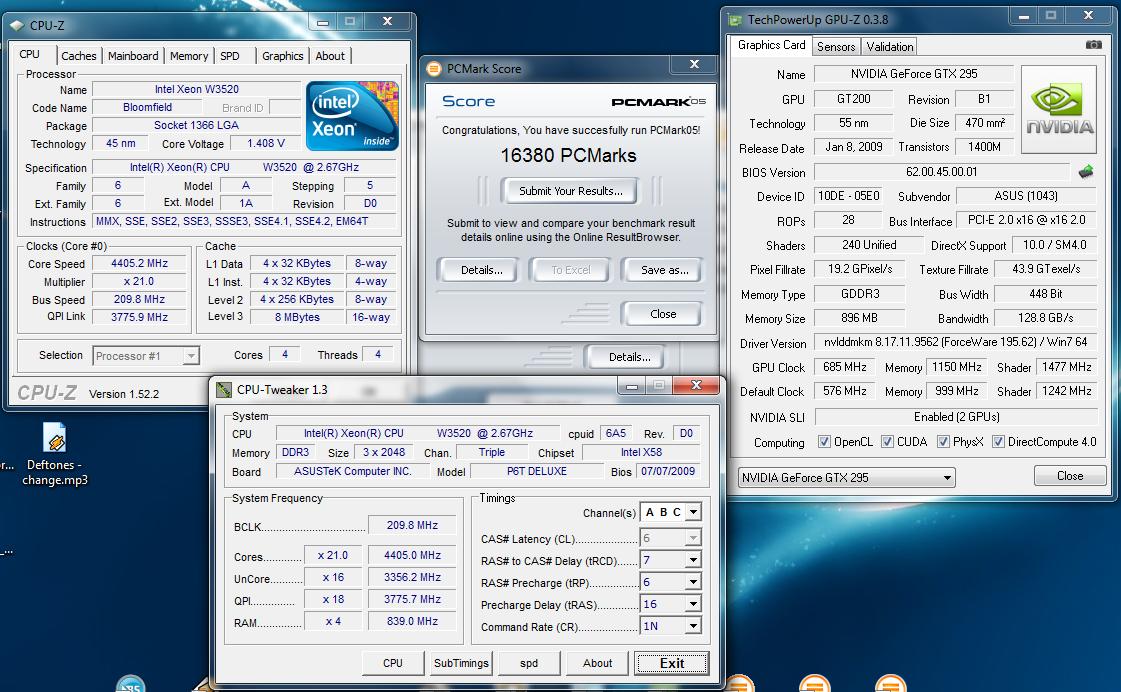Click the P6T DELUXE model field in CPU-Tweaker
This screenshot has width=1121, height=692.
537,471
